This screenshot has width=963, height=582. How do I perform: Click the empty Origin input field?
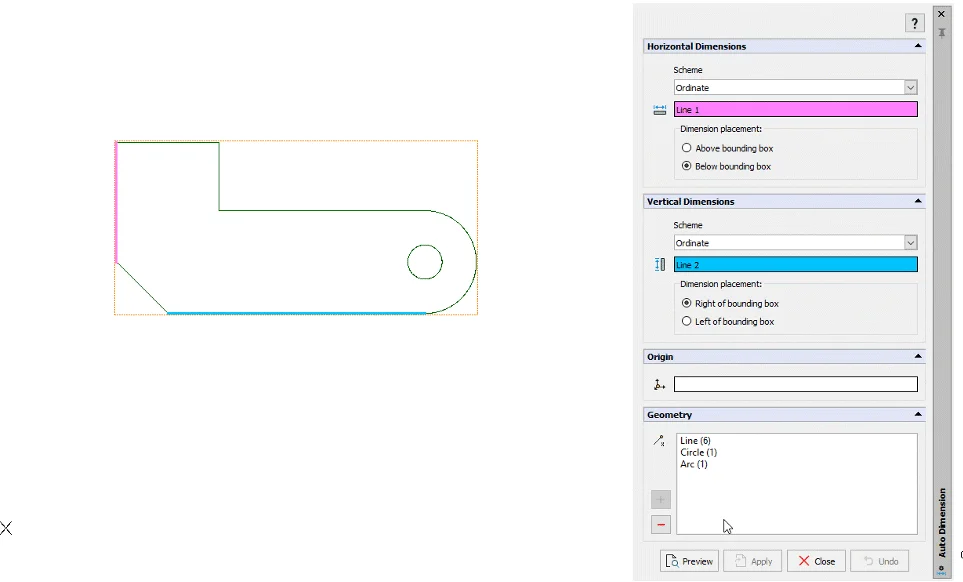(795, 384)
